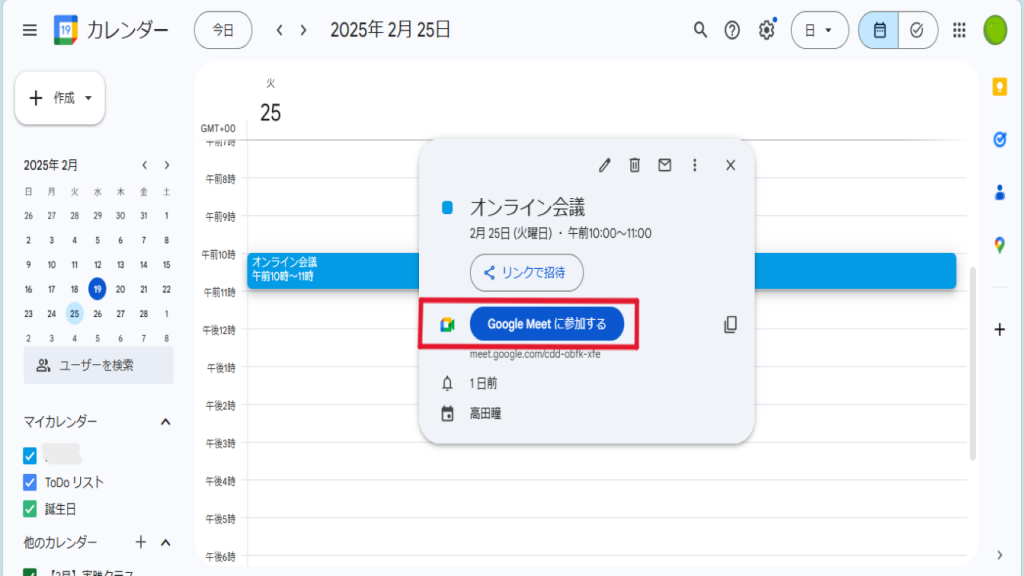Image resolution: width=1024 pixels, height=576 pixels.
Task: Open Google Maps in side panel
Action: point(999,245)
